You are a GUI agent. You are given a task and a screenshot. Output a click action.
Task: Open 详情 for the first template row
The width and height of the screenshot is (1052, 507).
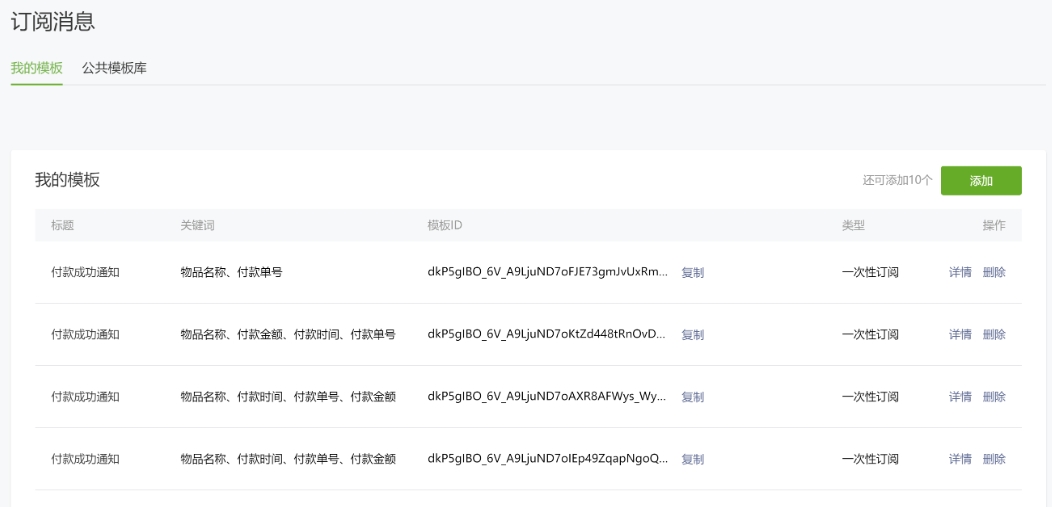pyautogui.click(x=959, y=272)
